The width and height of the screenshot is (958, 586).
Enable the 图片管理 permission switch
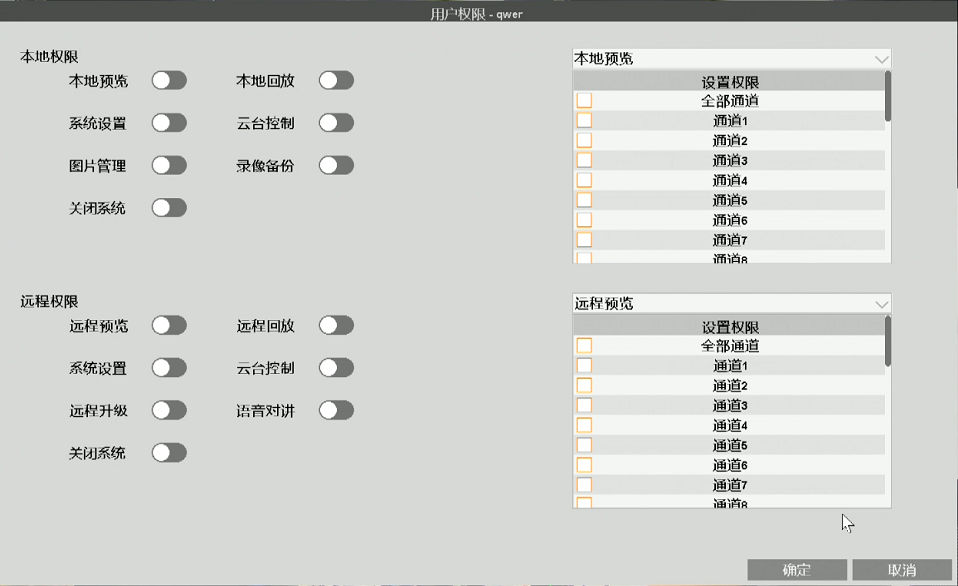pos(169,165)
